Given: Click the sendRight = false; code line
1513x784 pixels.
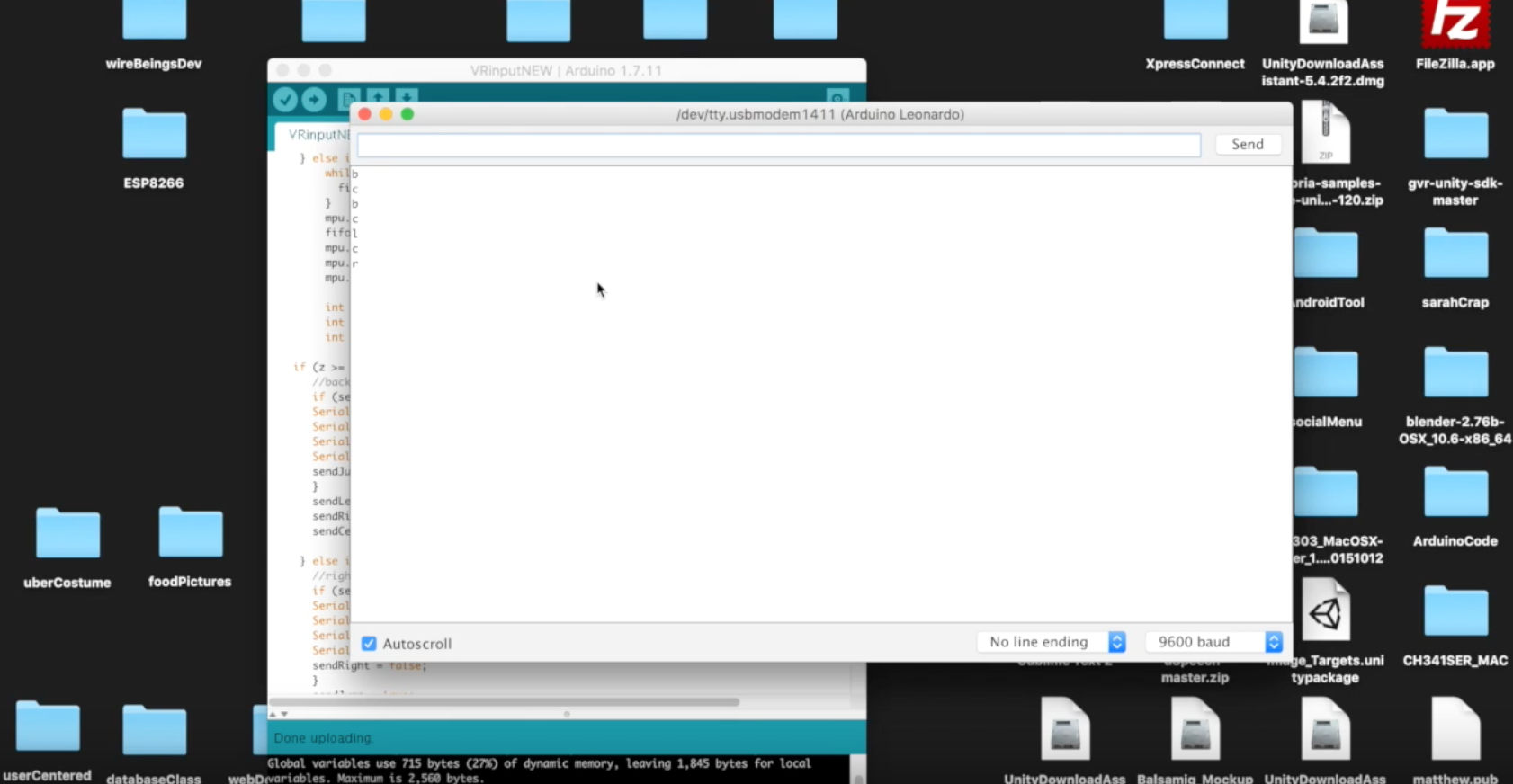Looking at the screenshot, I should pyautogui.click(x=370, y=665).
